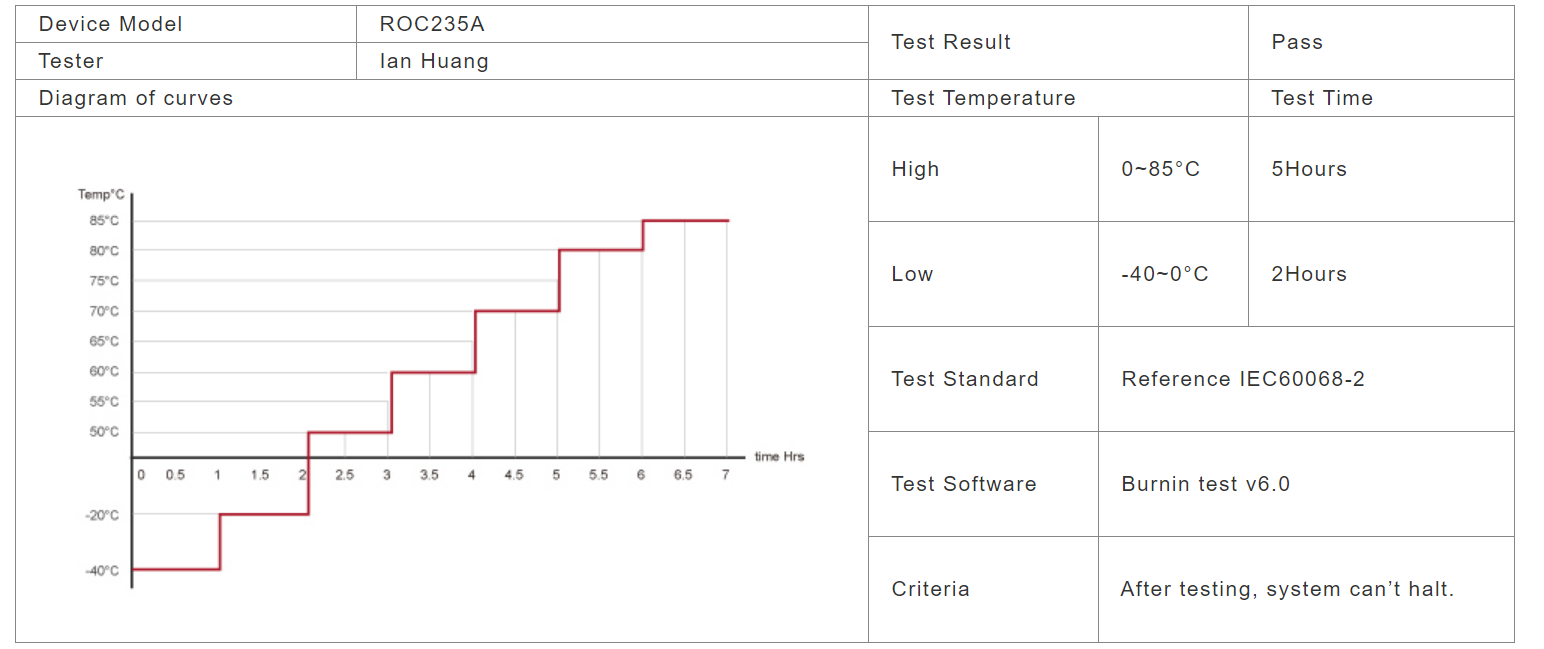Viewport: 1544px width, 649px height.
Task: Select Reference IEC60068-2 standard text
Action: coord(1243,379)
